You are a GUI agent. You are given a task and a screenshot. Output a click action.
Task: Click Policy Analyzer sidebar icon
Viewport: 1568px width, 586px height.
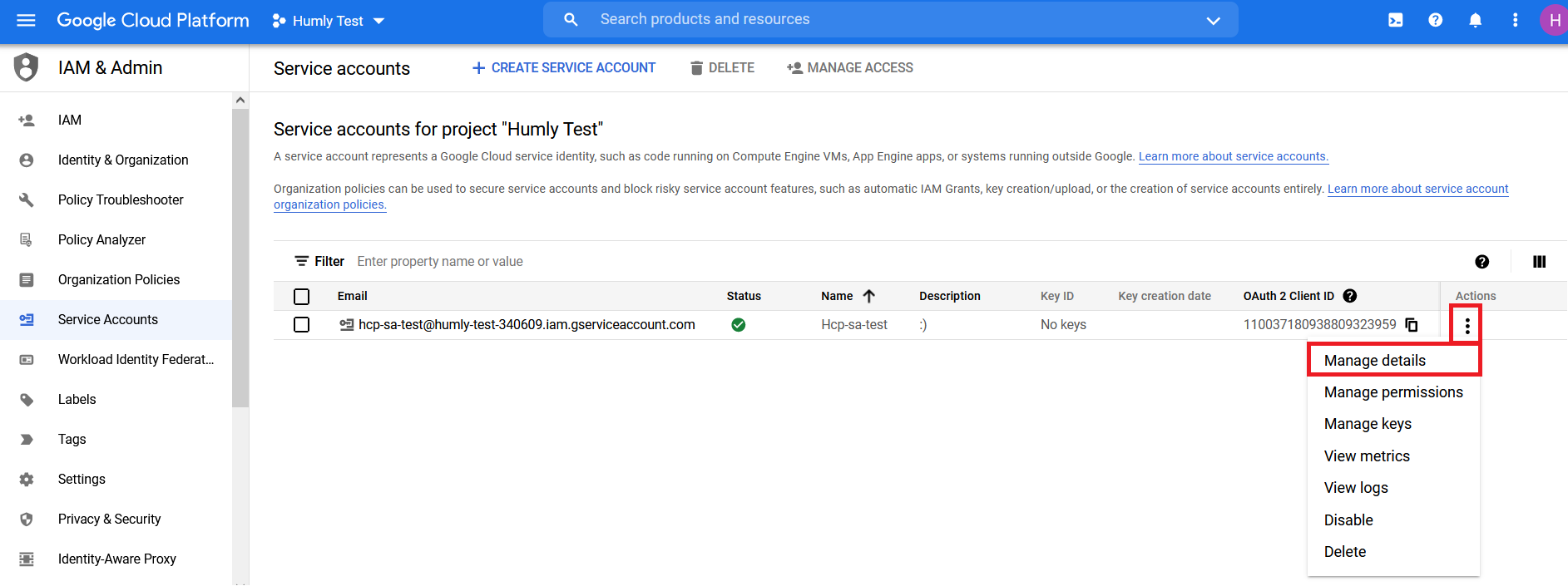click(27, 240)
